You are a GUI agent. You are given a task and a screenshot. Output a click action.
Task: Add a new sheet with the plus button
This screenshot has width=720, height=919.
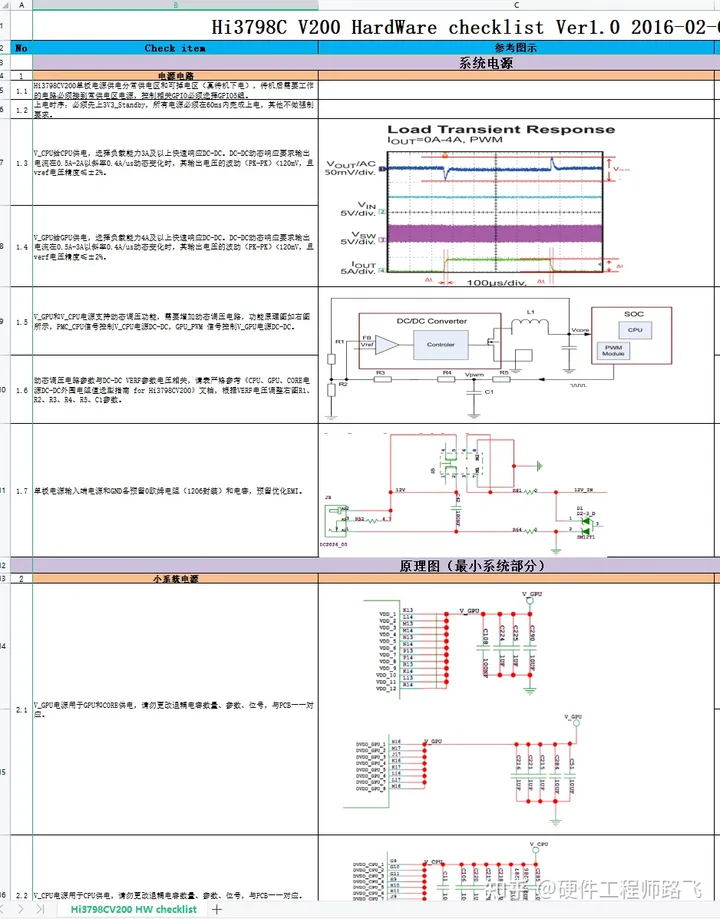(217, 909)
